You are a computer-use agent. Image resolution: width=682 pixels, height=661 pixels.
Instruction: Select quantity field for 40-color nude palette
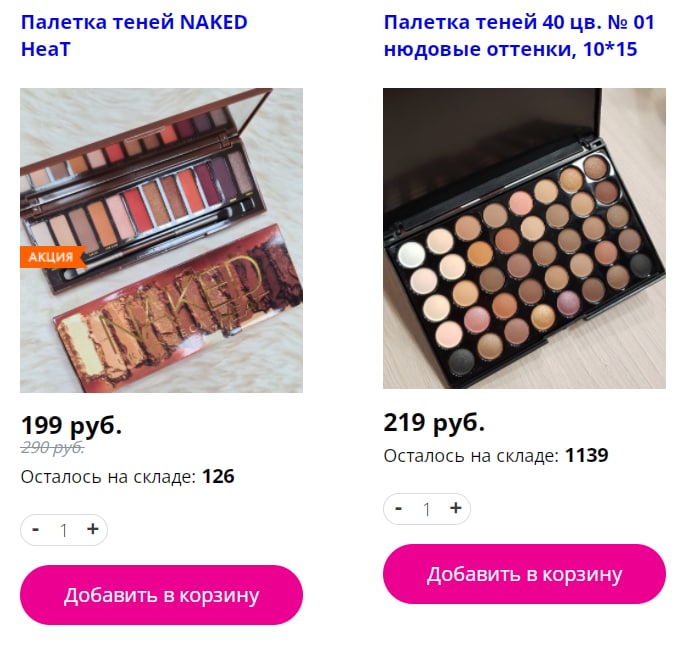[427, 509]
